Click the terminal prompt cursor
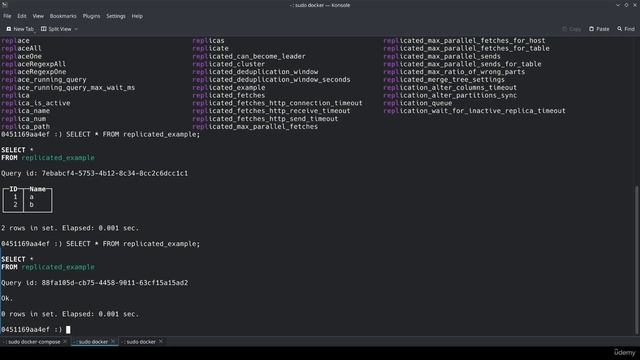This screenshot has height=360, width=640. tap(68, 329)
